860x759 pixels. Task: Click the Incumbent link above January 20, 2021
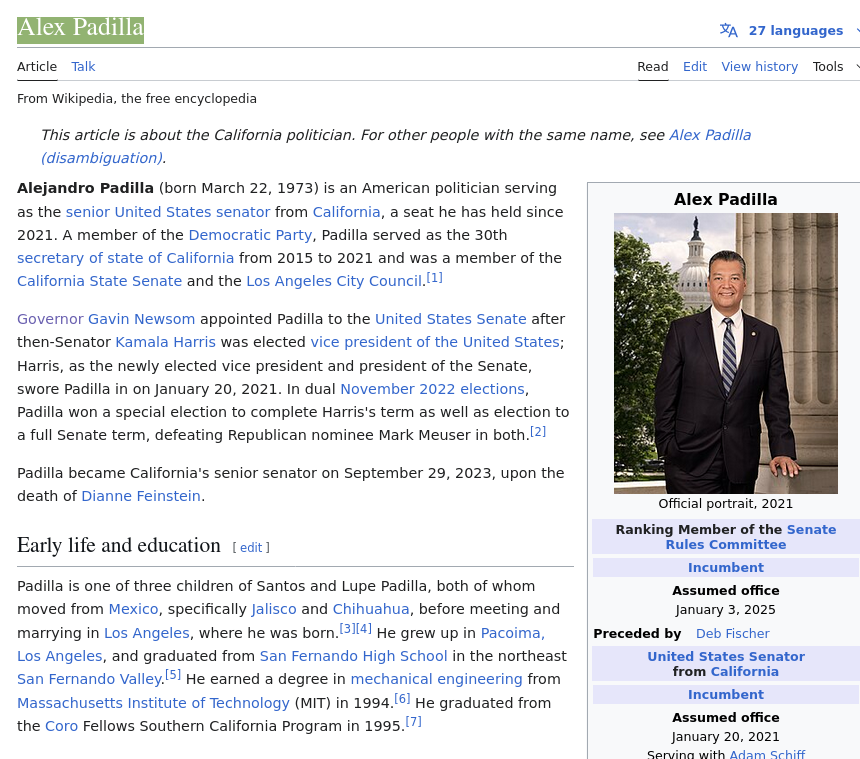coord(726,695)
